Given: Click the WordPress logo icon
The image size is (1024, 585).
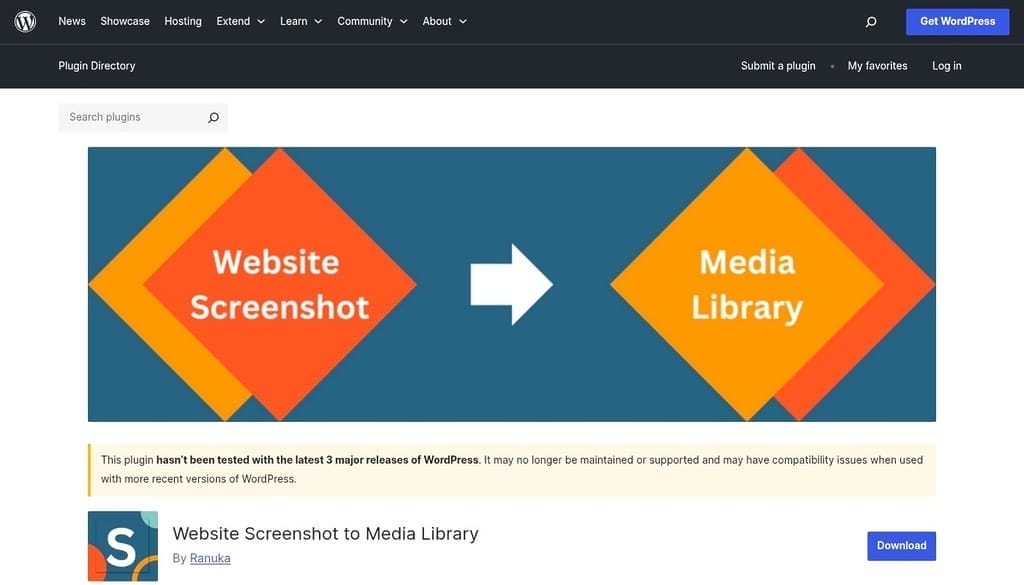Looking at the screenshot, I should pos(25,21).
